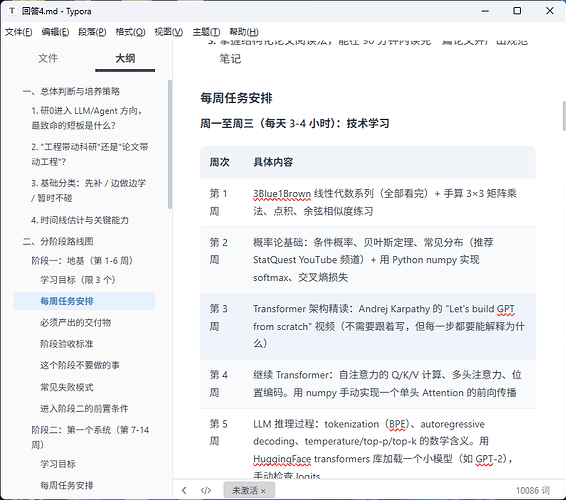
Task: Open the 文件(F) menu
Action: 18,32
